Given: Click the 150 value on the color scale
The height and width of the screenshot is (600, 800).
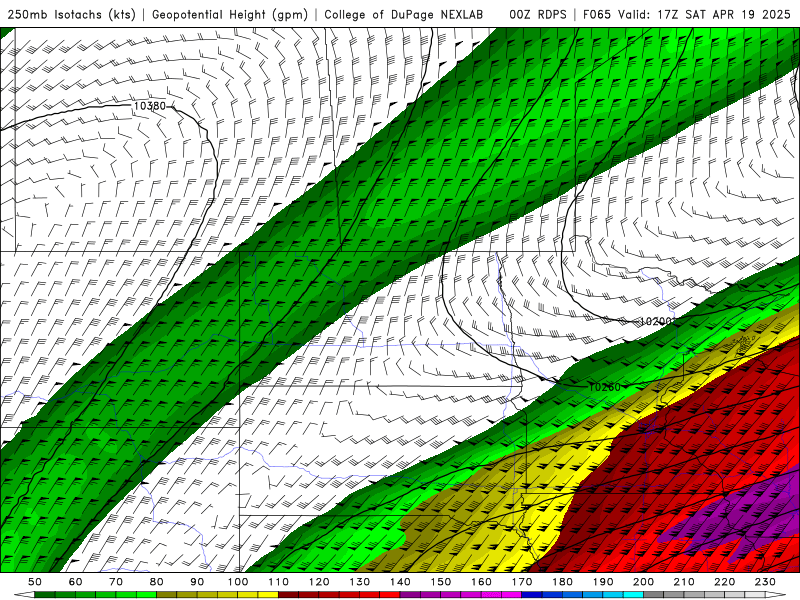Looking at the screenshot, I should (x=440, y=582).
